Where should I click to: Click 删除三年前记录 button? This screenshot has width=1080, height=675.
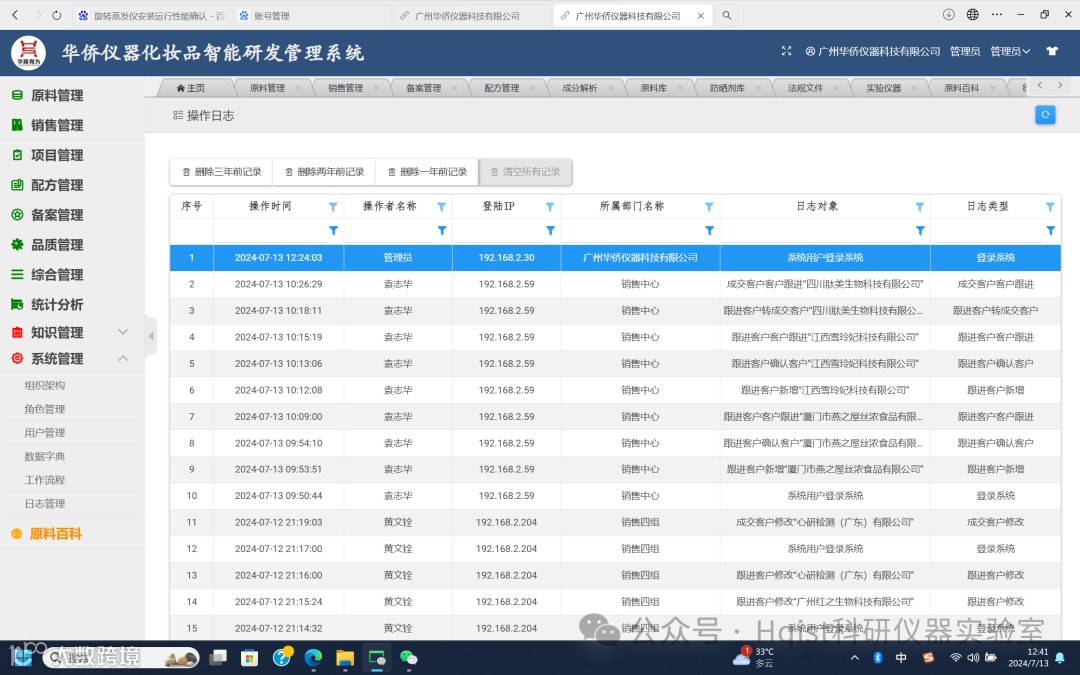coord(221,172)
